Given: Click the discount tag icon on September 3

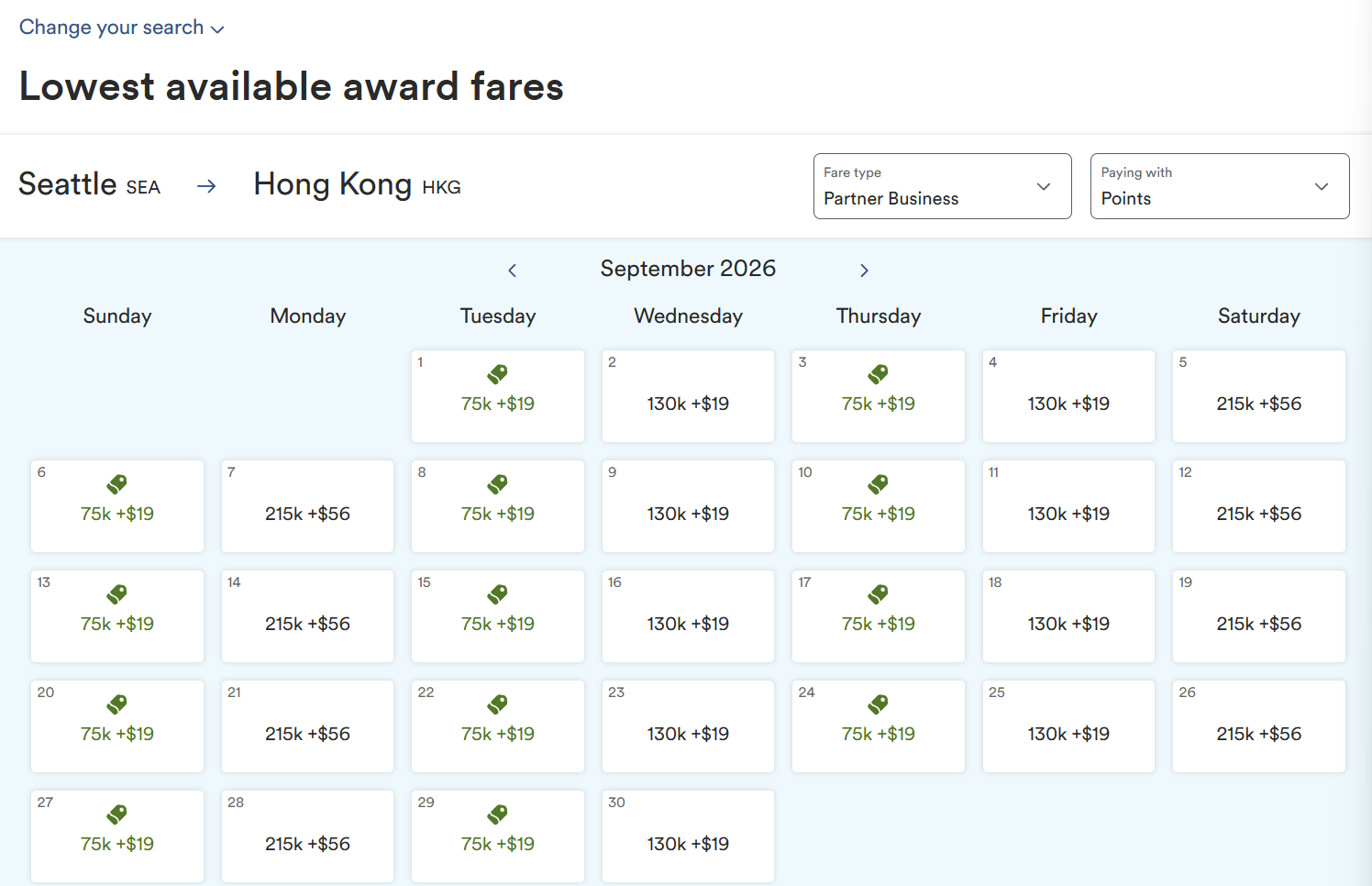Looking at the screenshot, I should click(x=879, y=374).
